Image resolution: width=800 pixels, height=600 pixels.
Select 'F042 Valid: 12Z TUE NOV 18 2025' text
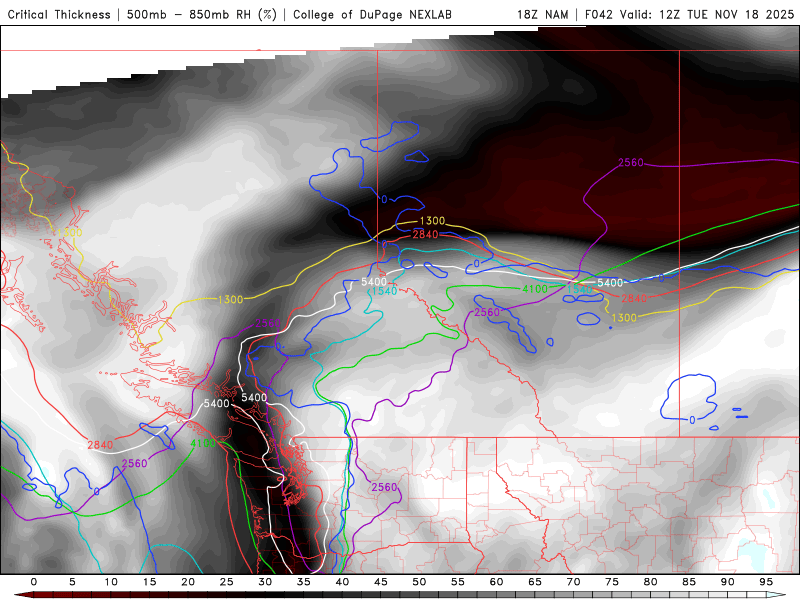tap(690, 14)
